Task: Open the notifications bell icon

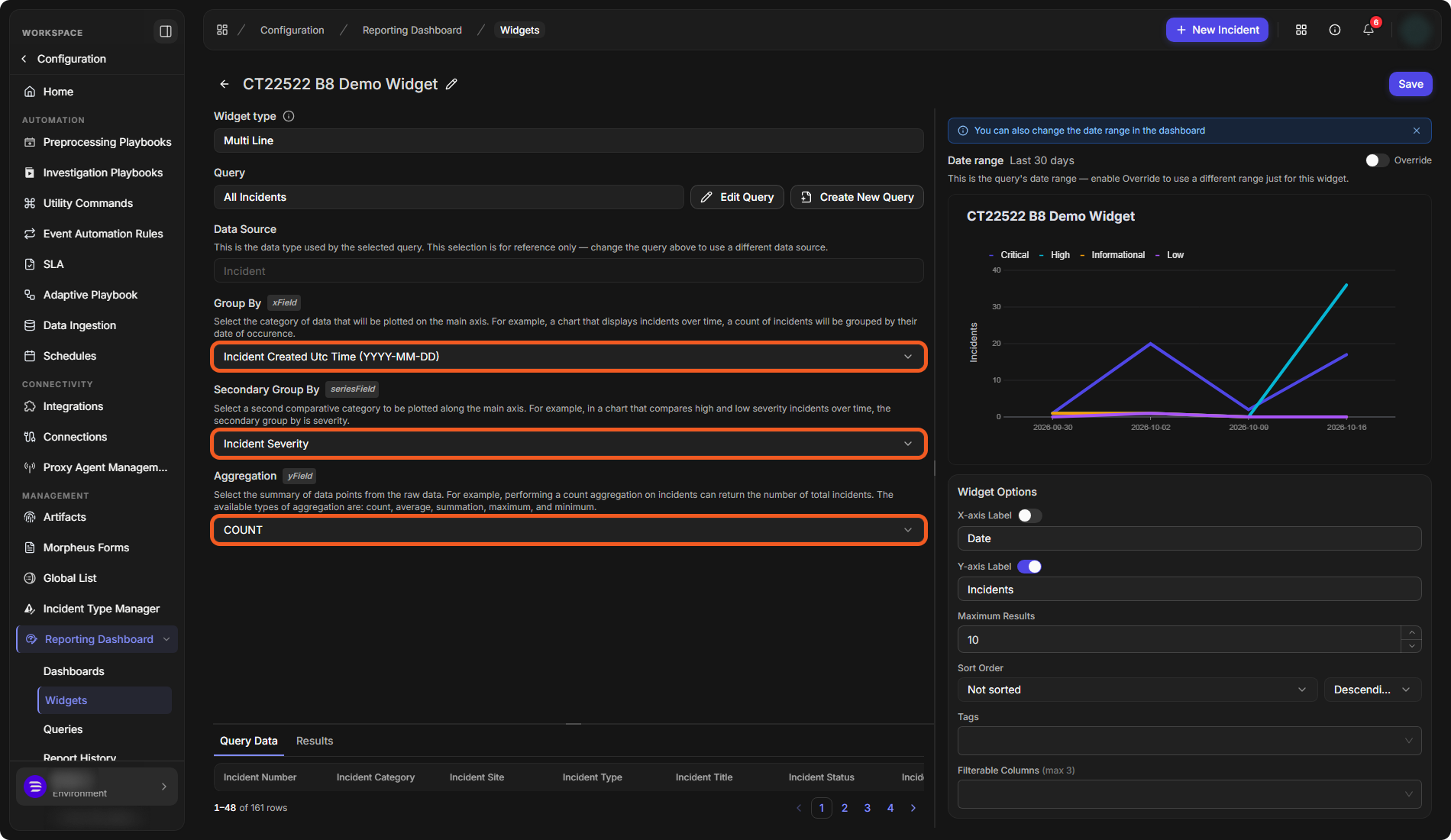Action: coord(1369,30)
